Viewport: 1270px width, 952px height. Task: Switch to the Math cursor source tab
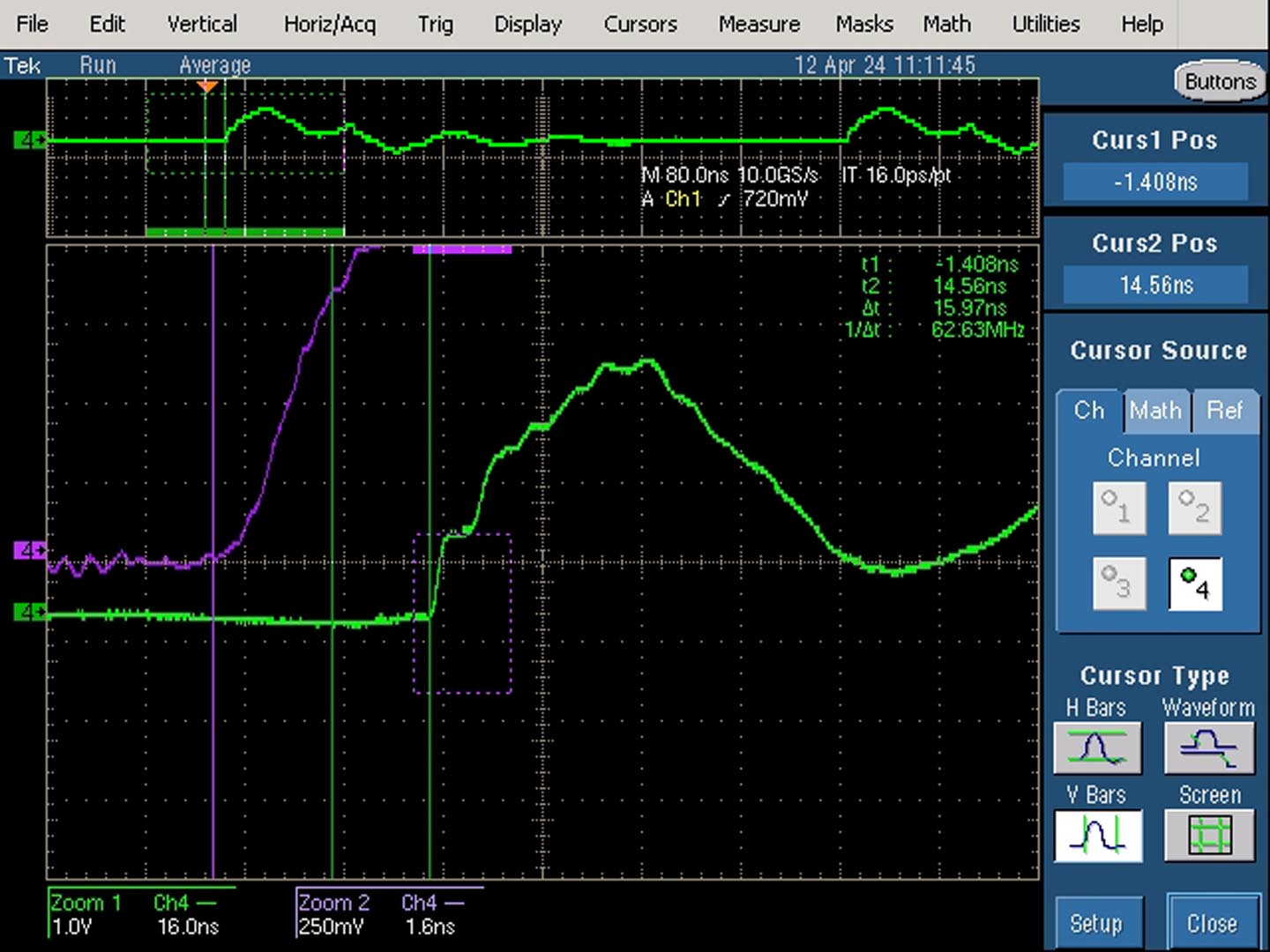click(x=1156, y=411)
